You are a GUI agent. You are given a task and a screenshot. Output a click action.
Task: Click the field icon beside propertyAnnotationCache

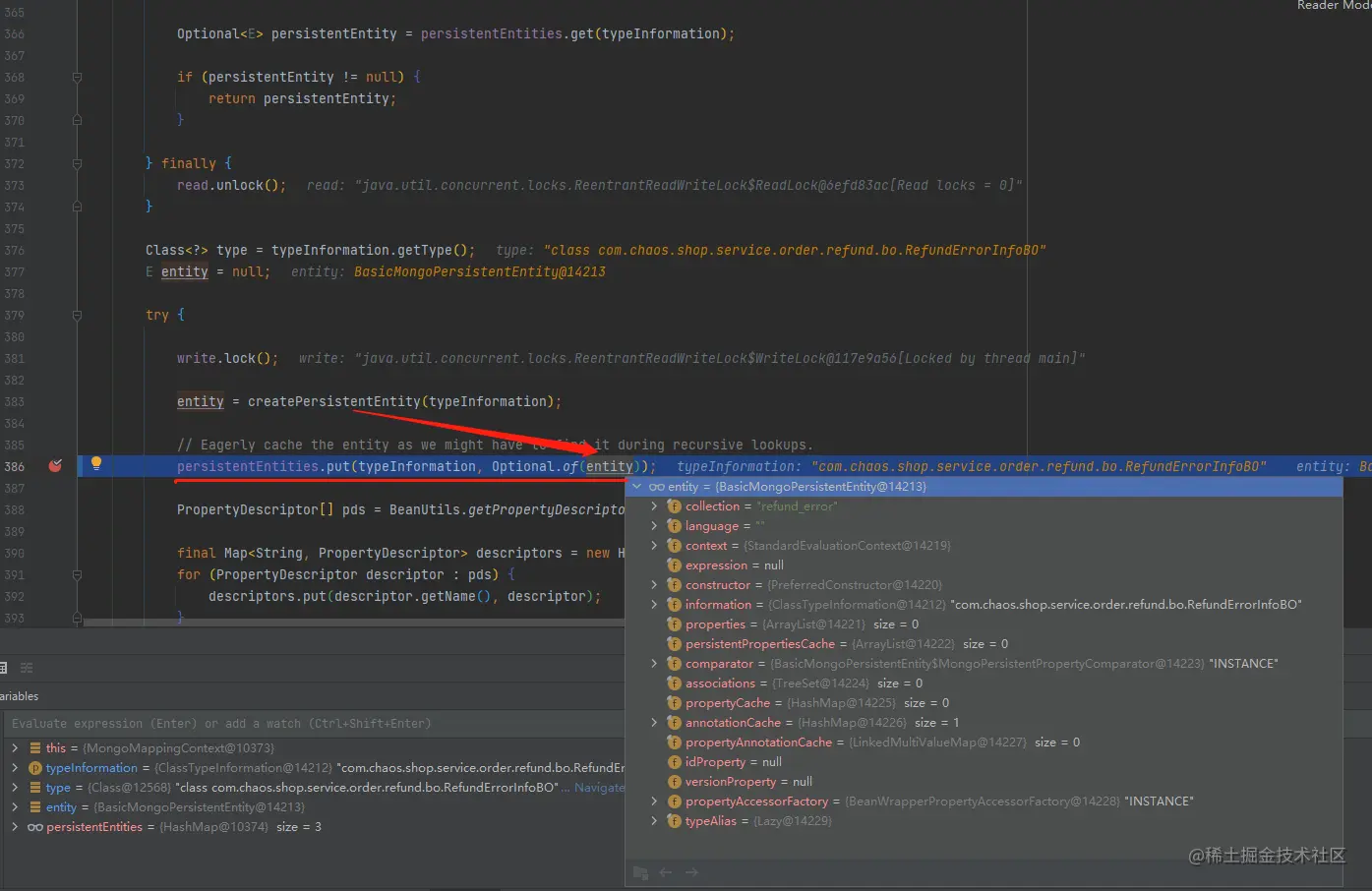tap(674, 742)
